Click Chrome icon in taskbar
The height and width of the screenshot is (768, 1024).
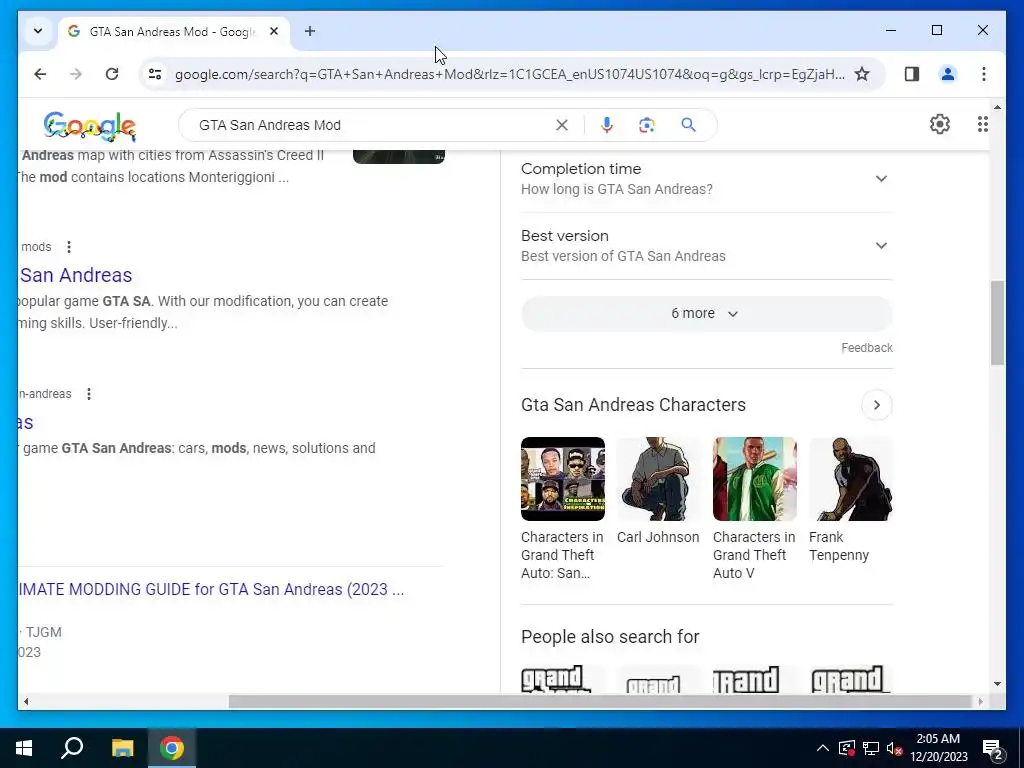(x=172, y=748)
